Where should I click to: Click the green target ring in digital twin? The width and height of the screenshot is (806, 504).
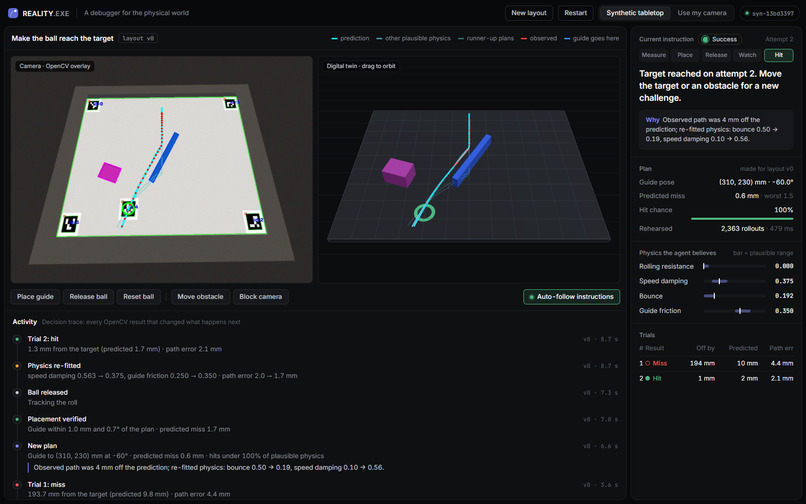coord(425,212)
